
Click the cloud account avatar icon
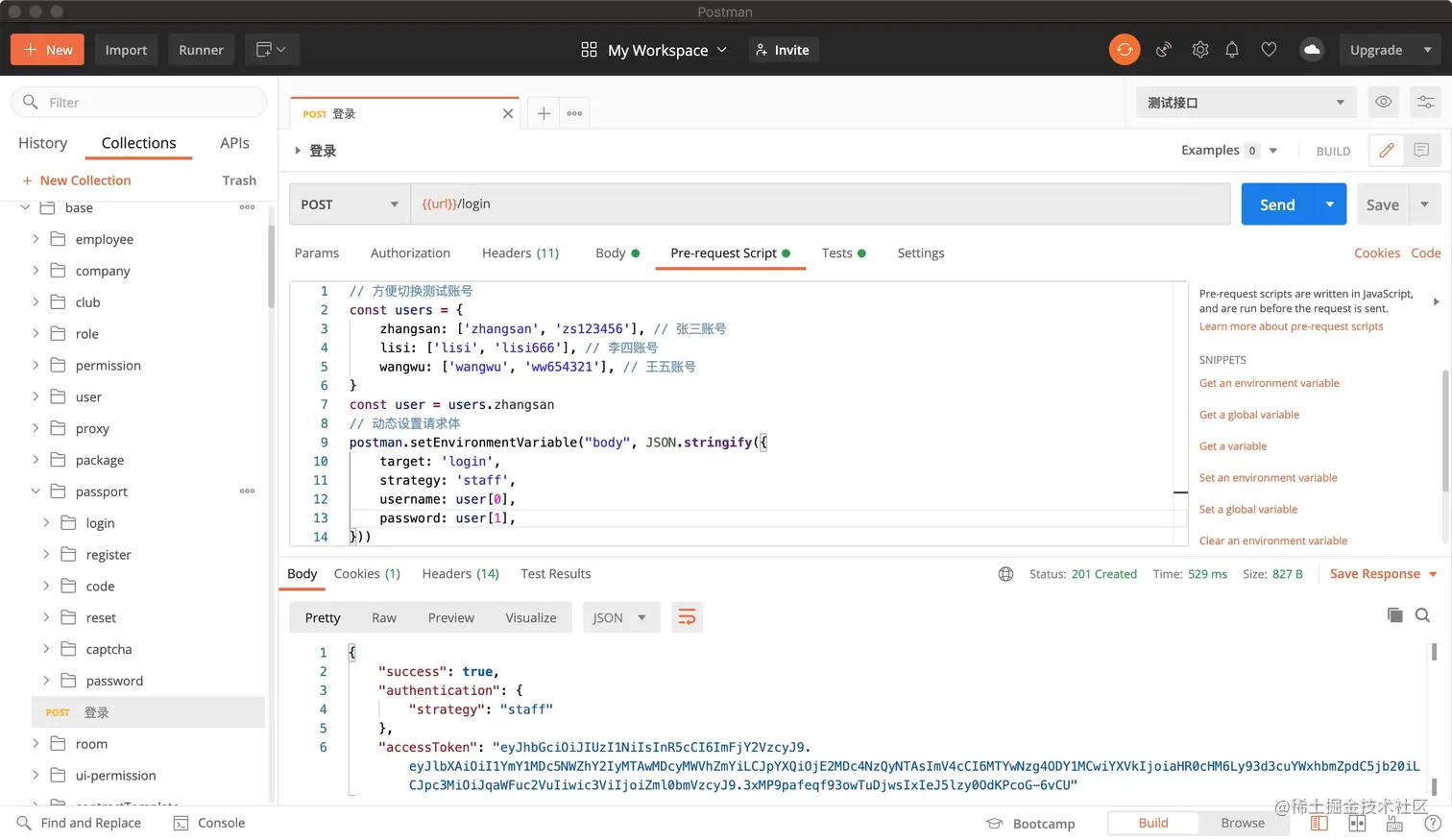tap(1311, 50)
